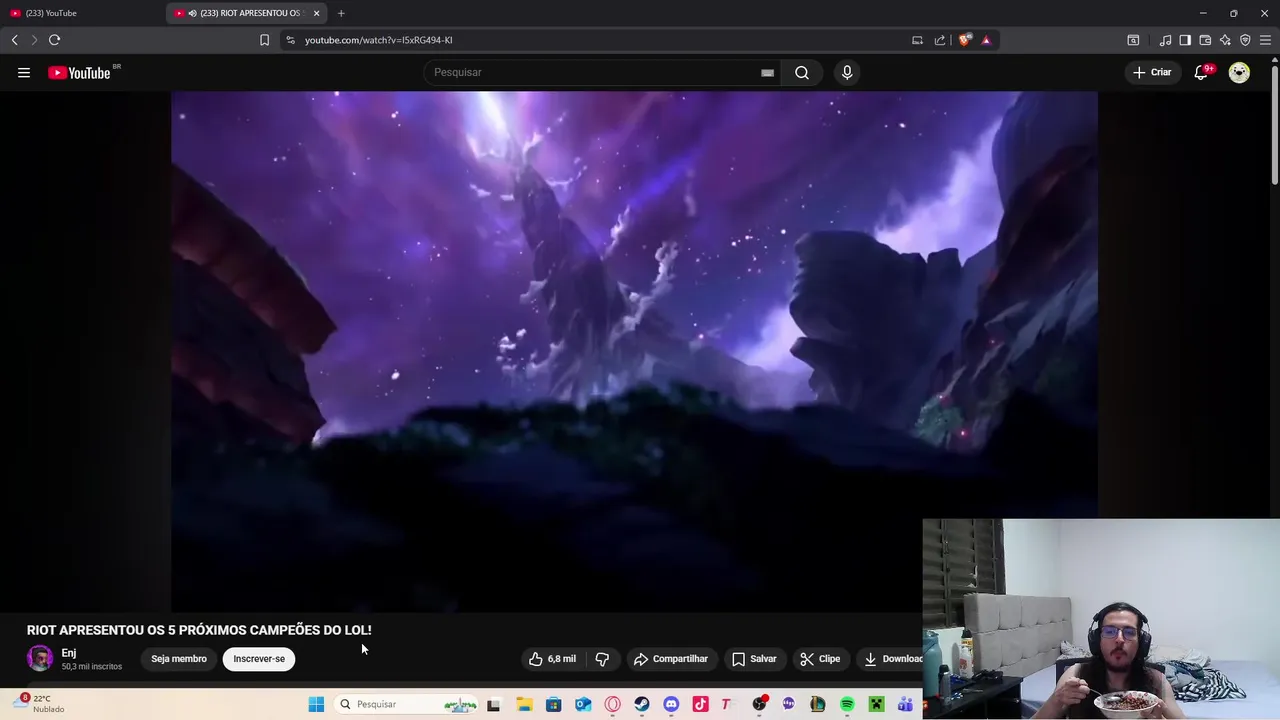Screen dimensions: 1280x720
Task: Click the video player to pause
Action: [634, 350]
